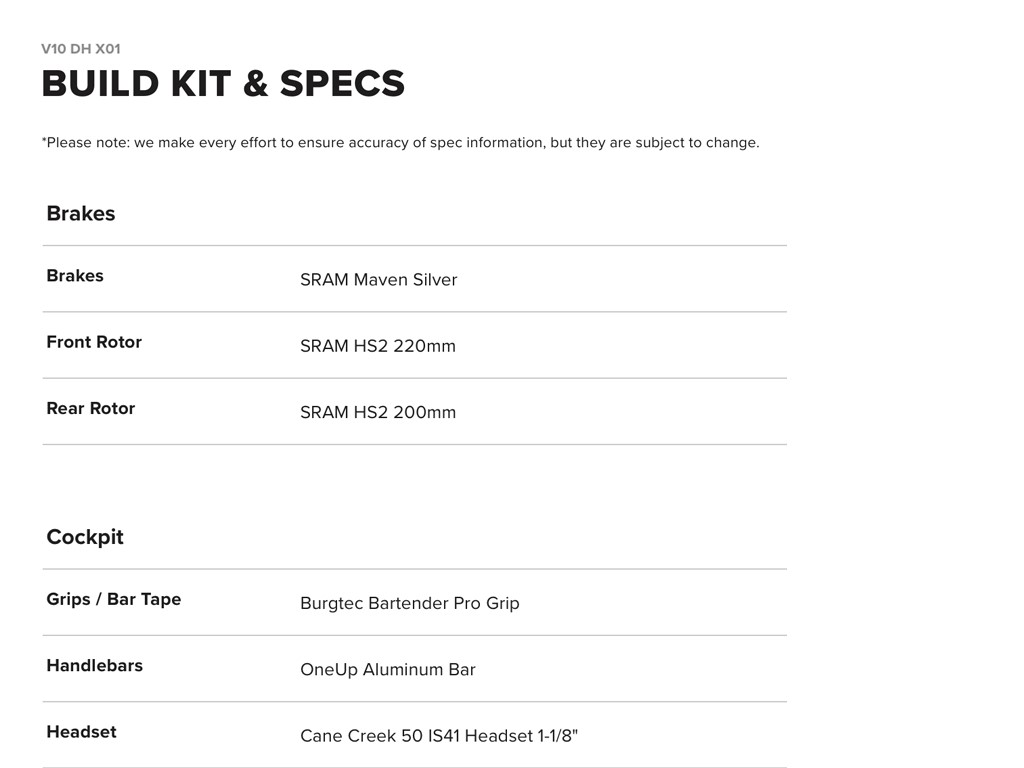
Task: Click the Headset row label
Action: [x=81, y=732]
